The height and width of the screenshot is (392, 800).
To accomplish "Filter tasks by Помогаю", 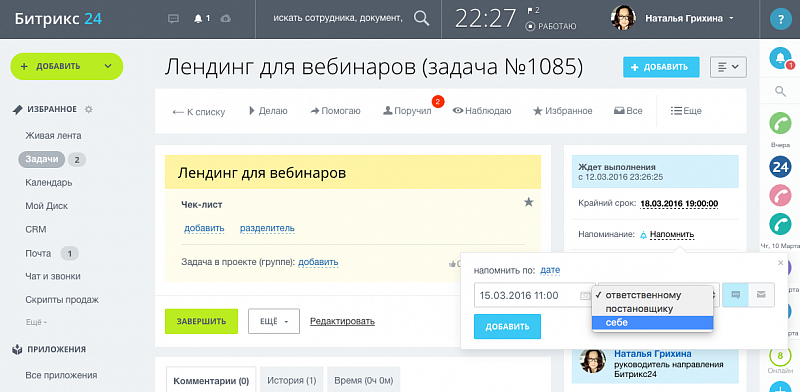I will pyautogui.click(x=335, y=111).
